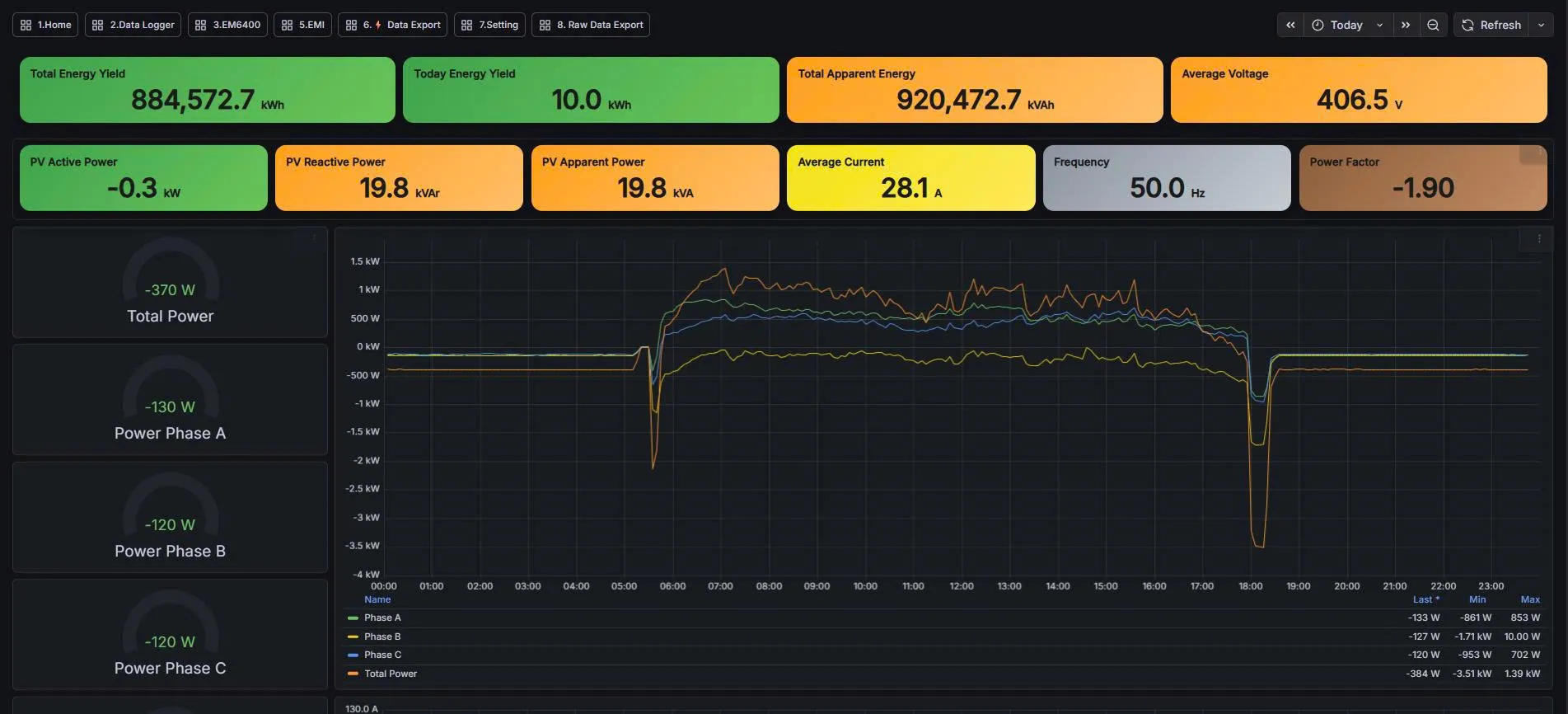The height and width of the screenshot is (714, 1568).
Task: Click the 12:00 label on the chart time axis
Action: point(962,586)
